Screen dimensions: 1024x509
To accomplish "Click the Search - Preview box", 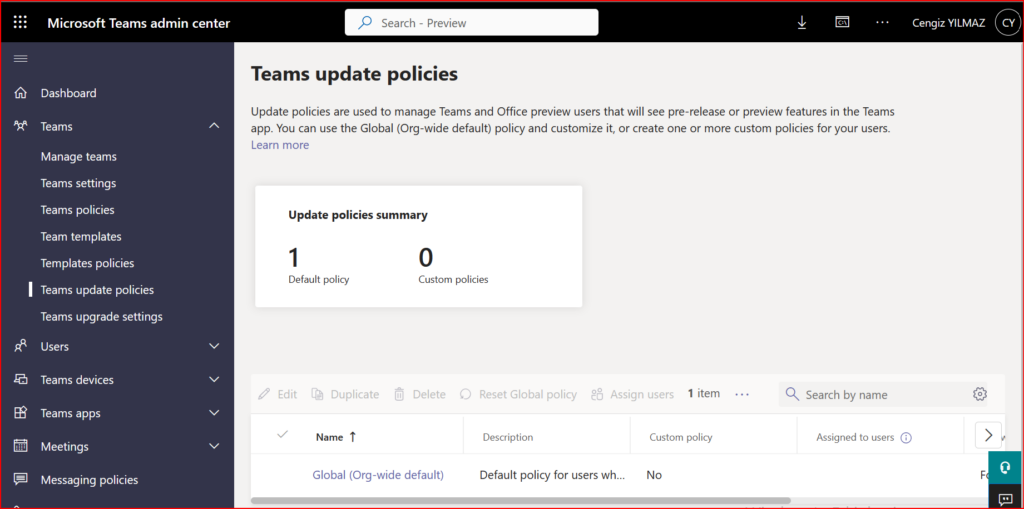I will (x=472, y=22).
